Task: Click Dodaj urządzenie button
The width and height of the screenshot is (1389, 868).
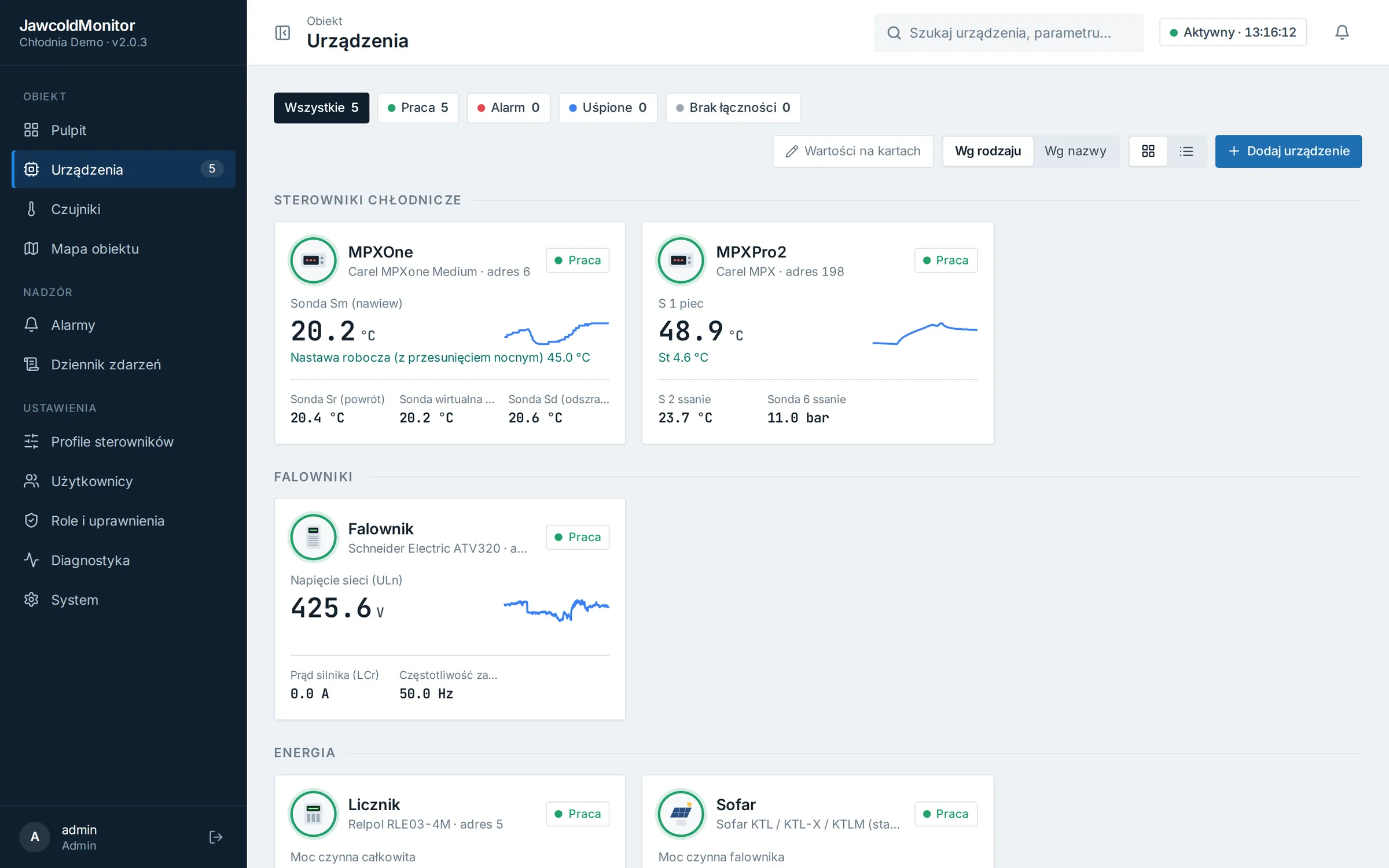Action: [x=1288, y=151]
